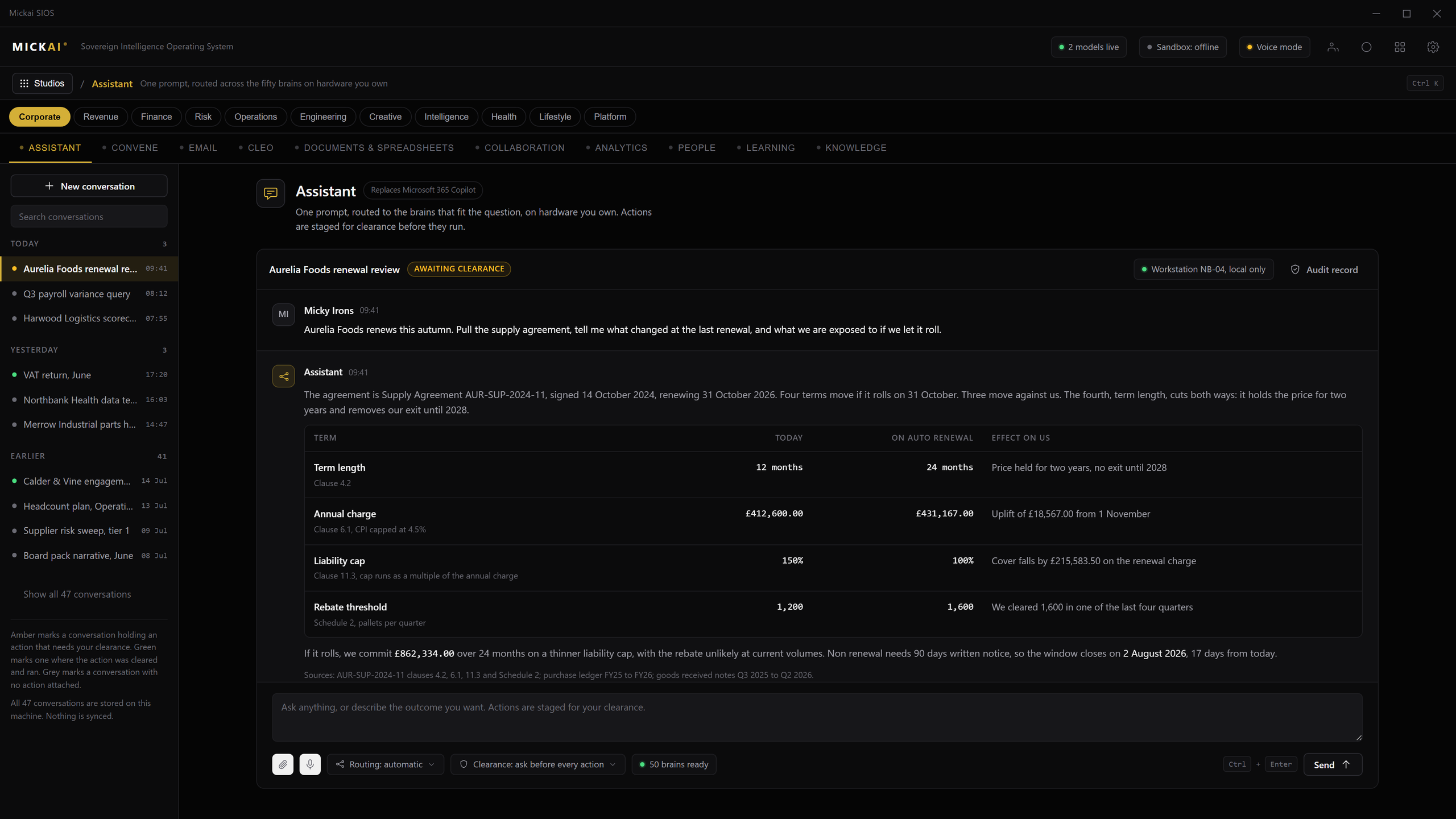
Task: Click the 50 brains ready indicator
Action: click(x=673, y=764)
